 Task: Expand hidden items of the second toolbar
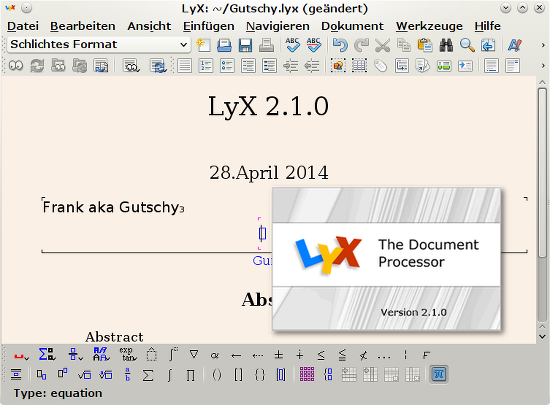click(x=543, y=66)
